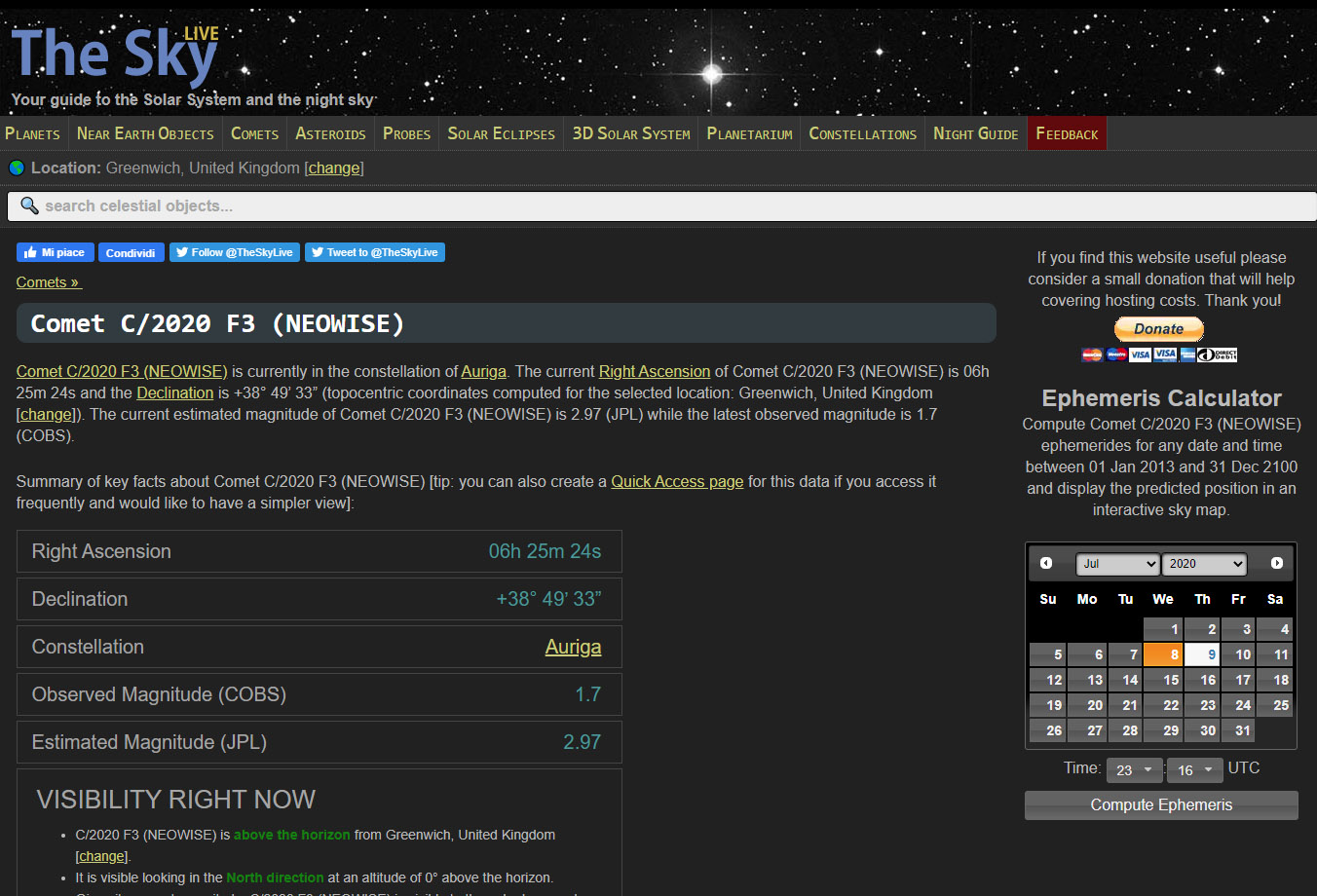Expand the hour selector showing 23
Screen dimensions: 1317x896
pyautogui.click(x=1134, y=770)
